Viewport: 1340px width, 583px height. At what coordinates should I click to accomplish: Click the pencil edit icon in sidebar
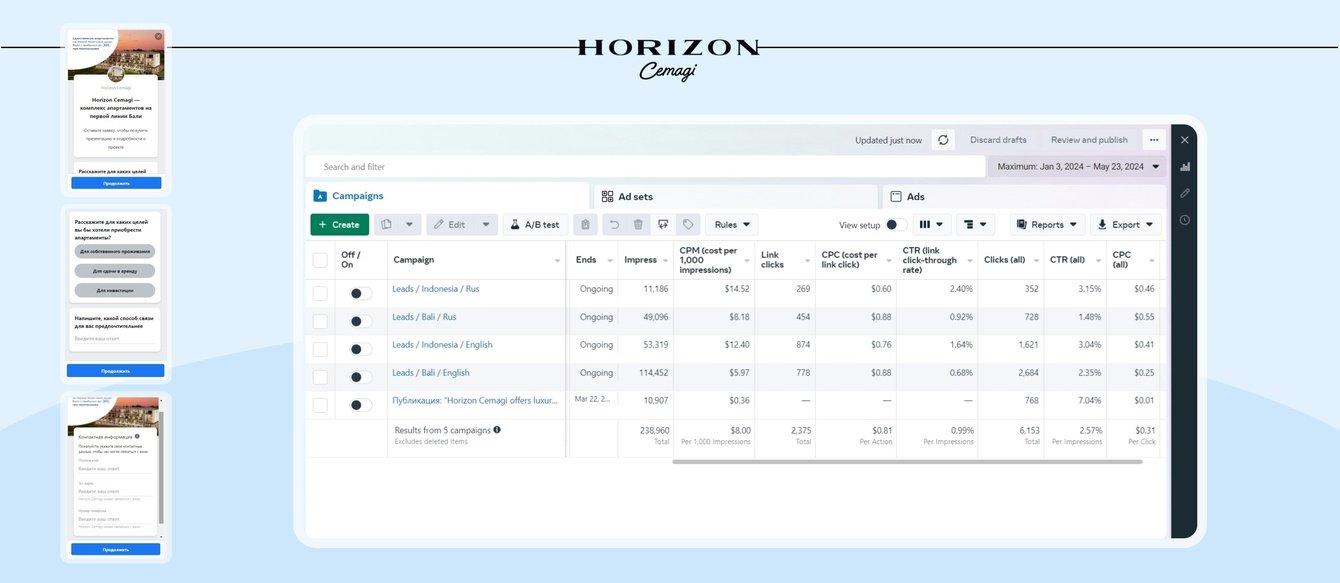[x=1185, y=193]
